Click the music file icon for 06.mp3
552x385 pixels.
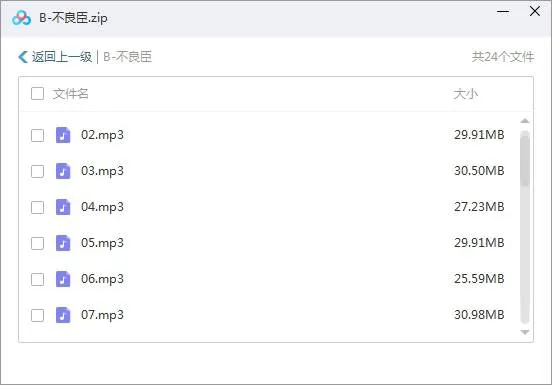(63, 279)
